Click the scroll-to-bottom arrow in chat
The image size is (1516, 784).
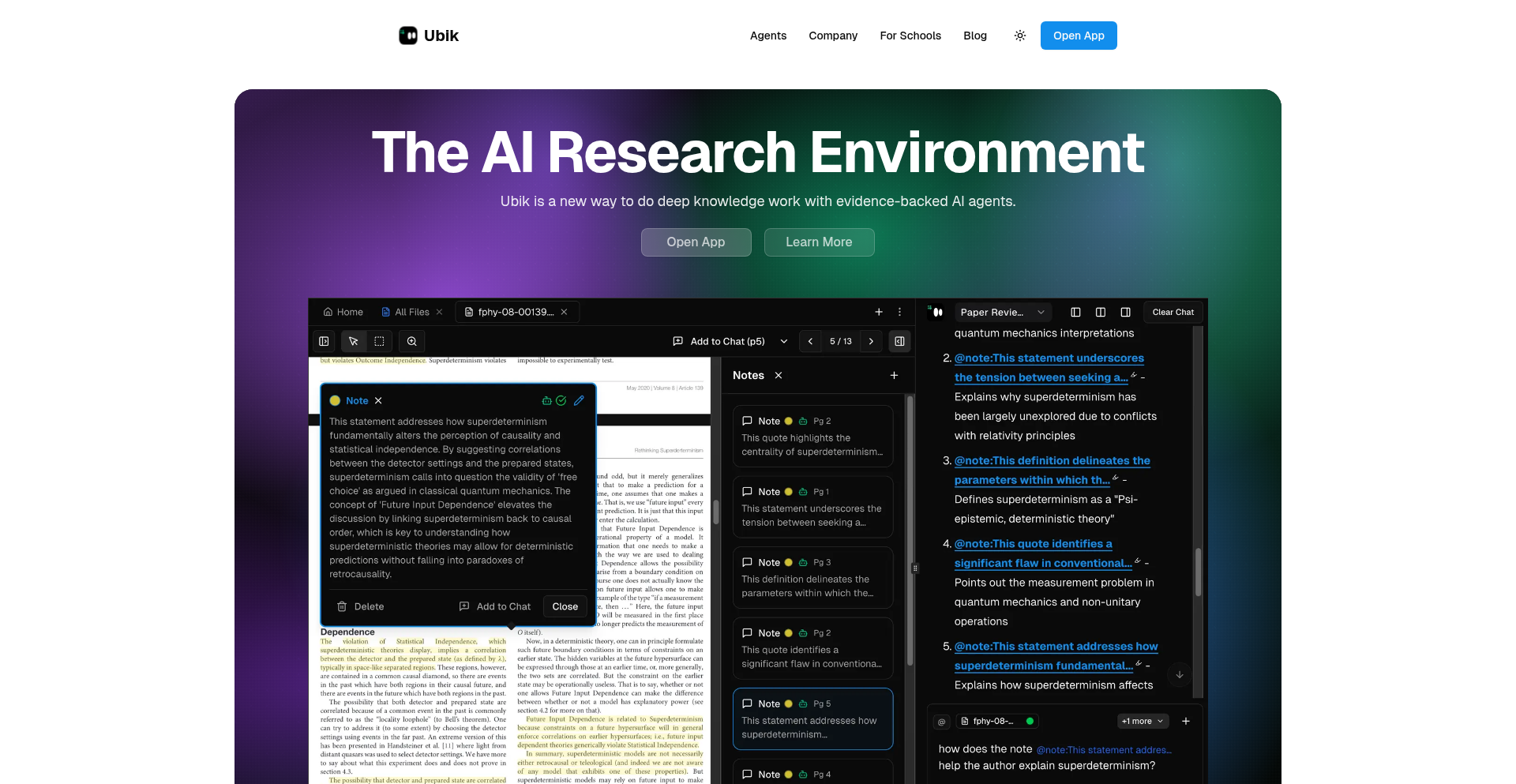[x=1180, y=674]
